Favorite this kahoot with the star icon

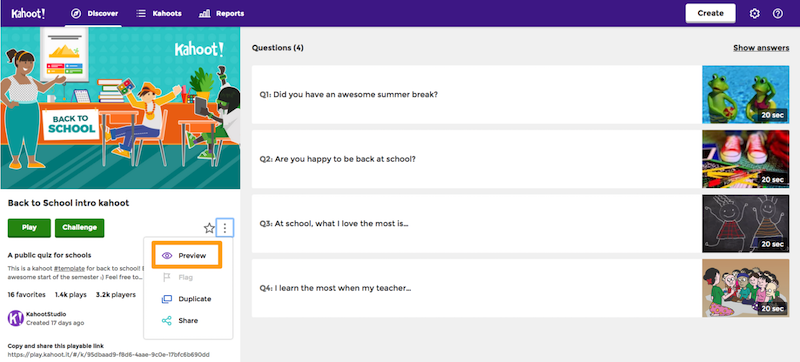coord(209,228)
